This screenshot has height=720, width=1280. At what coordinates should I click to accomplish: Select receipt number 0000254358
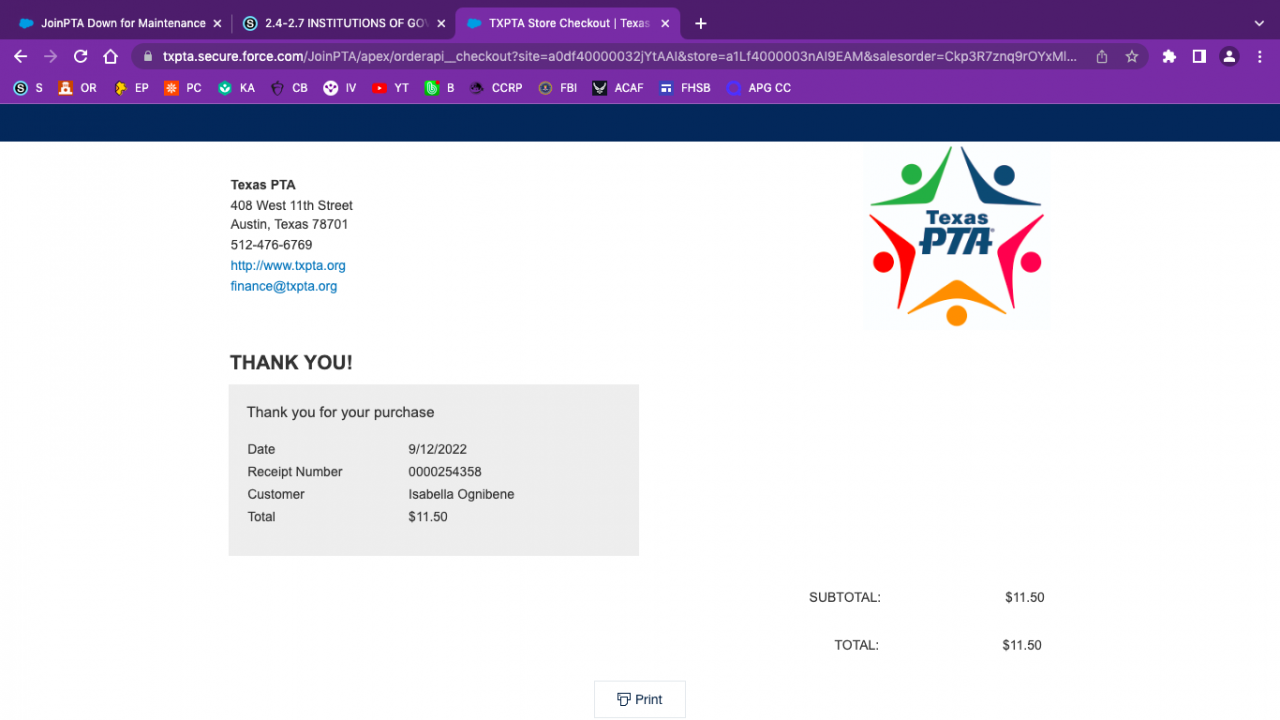pos(445,472)
